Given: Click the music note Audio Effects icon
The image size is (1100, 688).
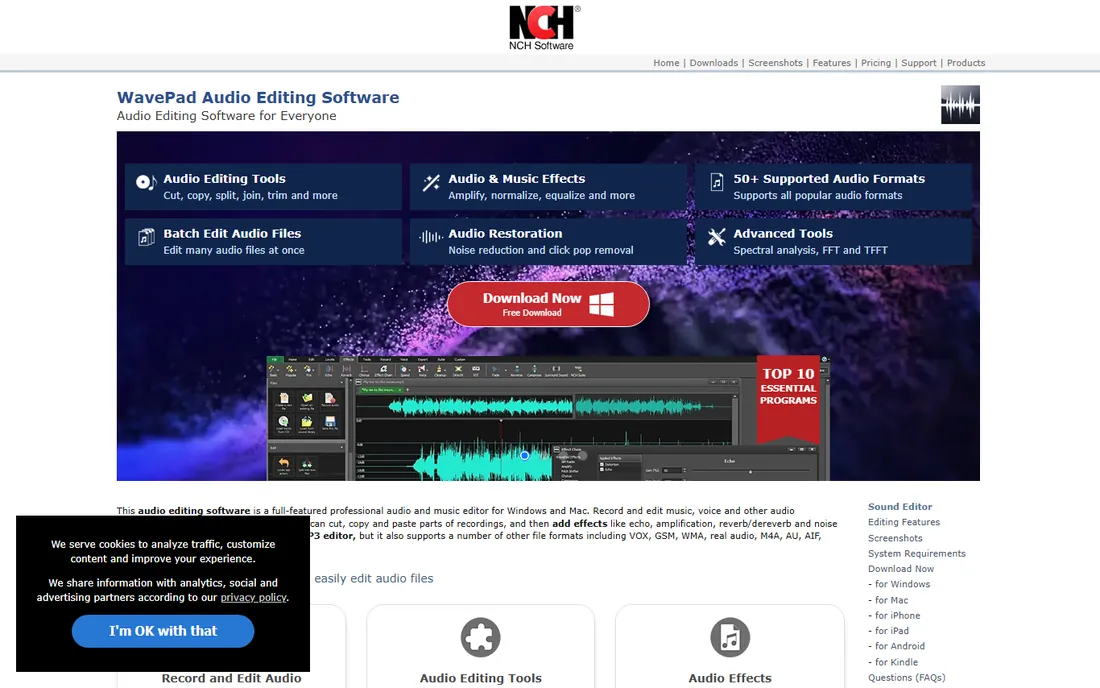Looking at the screenshot, I should [730, 638].
